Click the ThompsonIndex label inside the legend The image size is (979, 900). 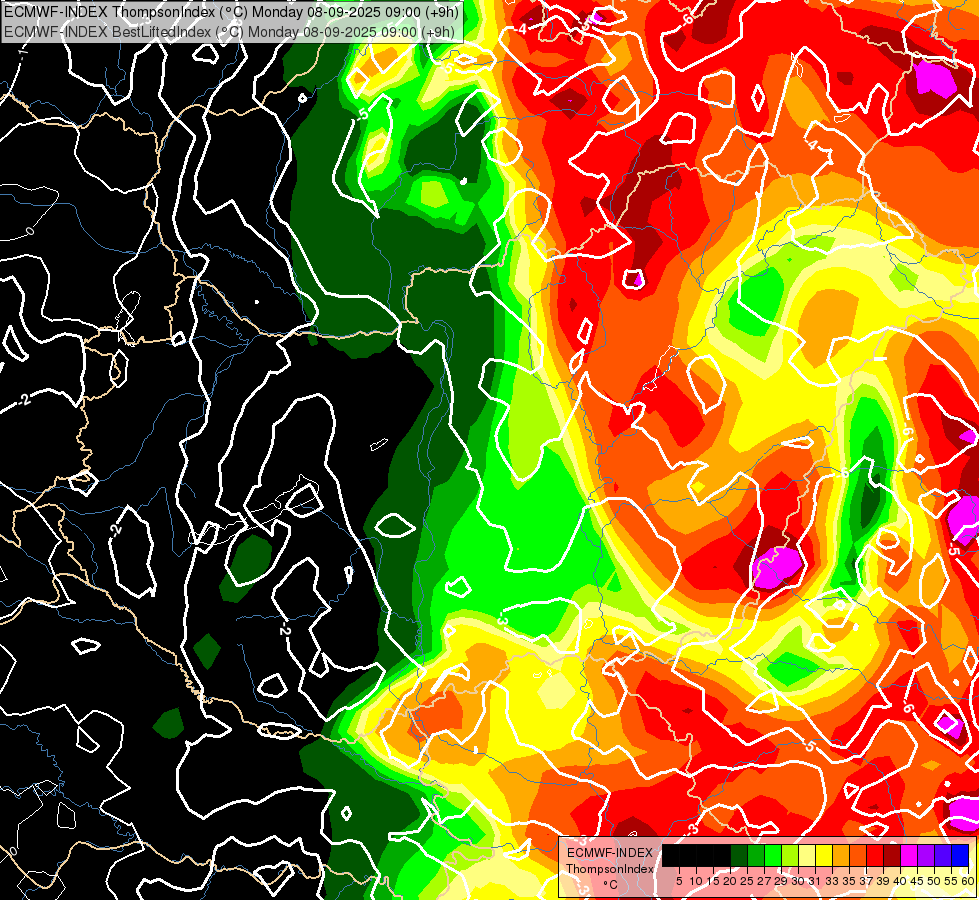(x=610, y=869)
